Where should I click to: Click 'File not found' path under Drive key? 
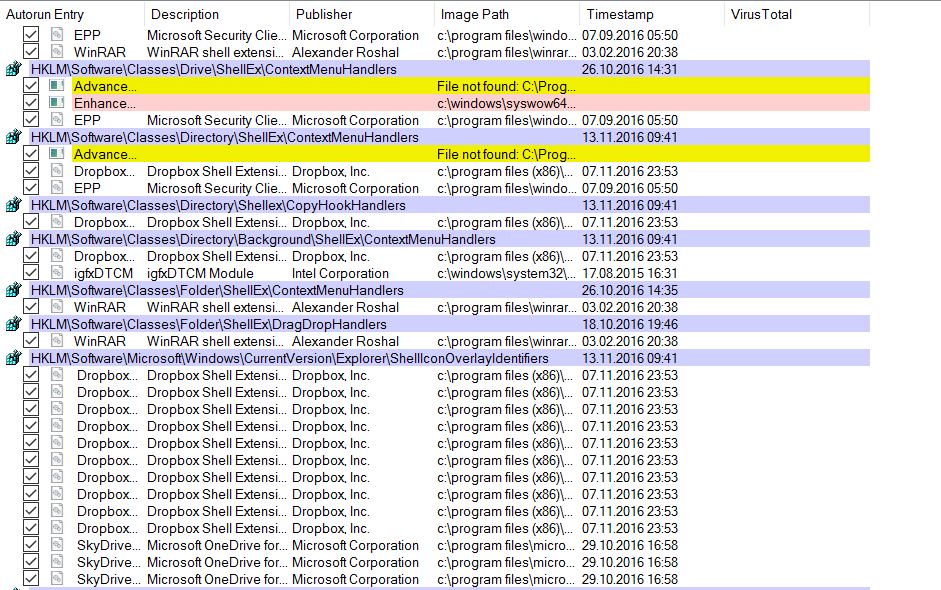point(506,86)
